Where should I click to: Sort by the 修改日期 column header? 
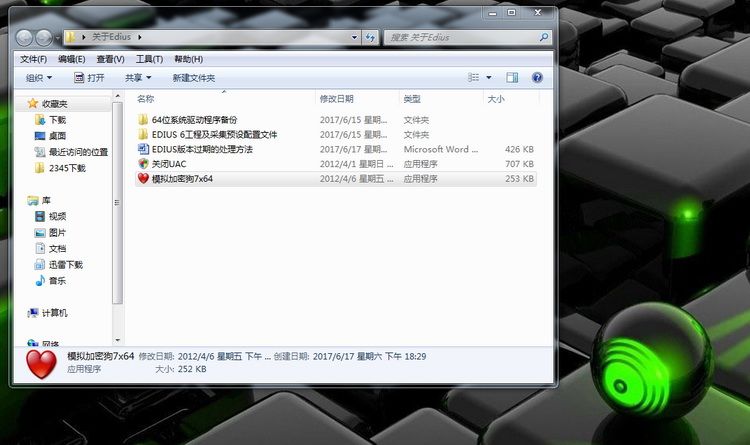[x=336, y=99]
